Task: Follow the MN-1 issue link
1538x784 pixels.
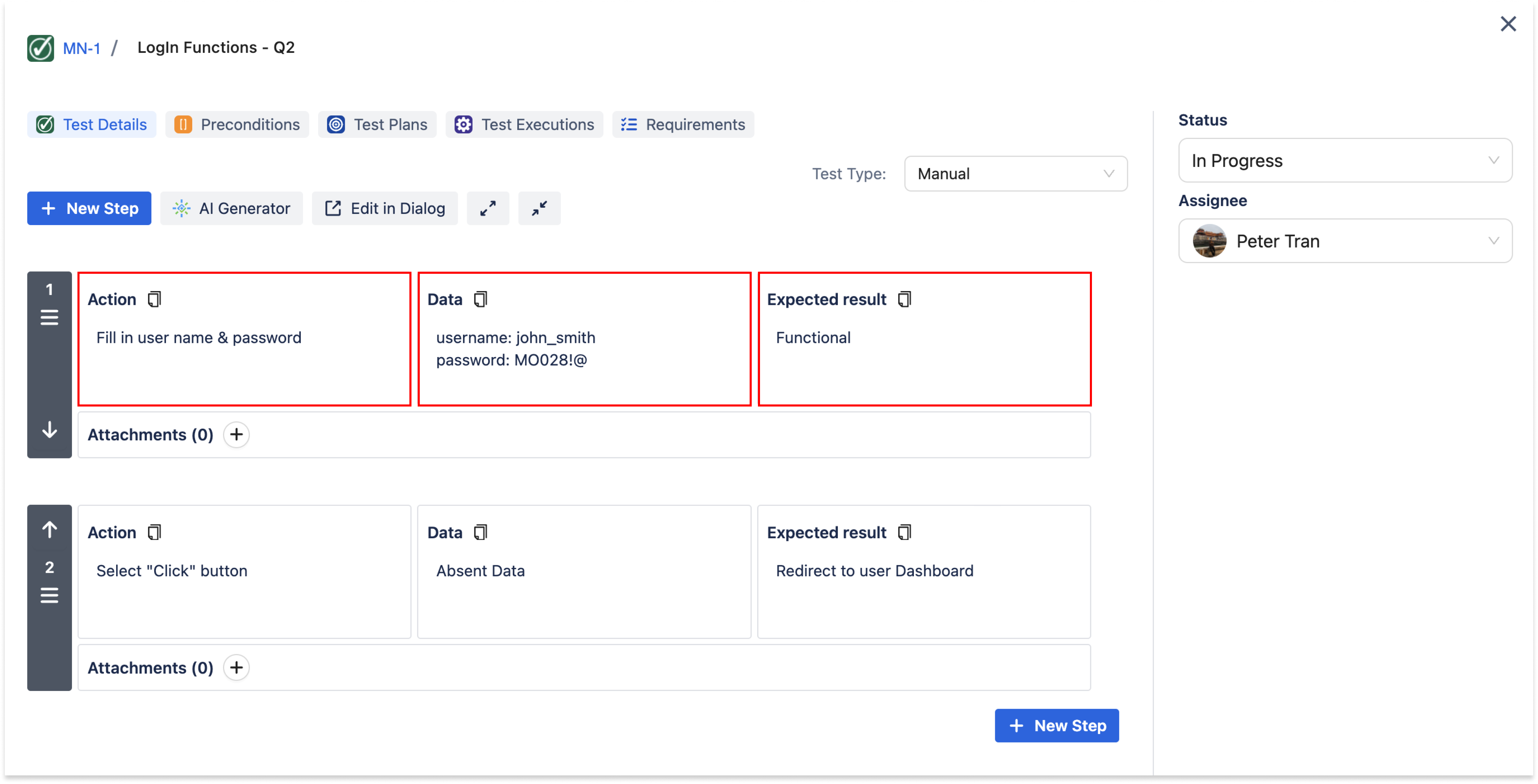Action: coord(82,48)
